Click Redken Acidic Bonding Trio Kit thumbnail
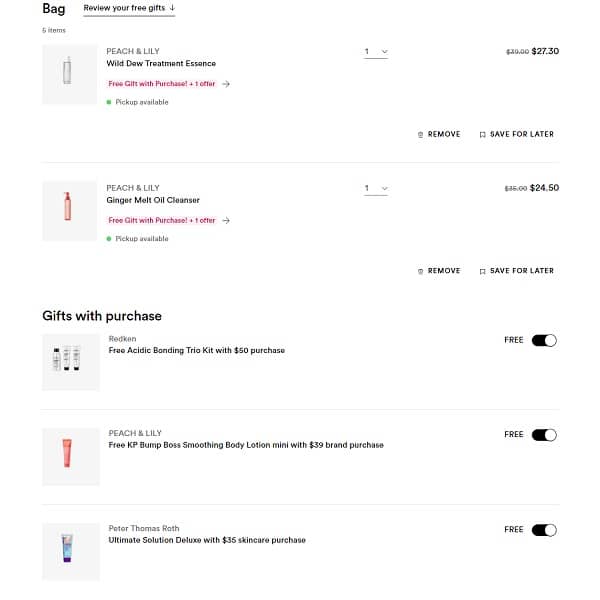The height and width of the screenshot is (600, 600). coord(69,362)
